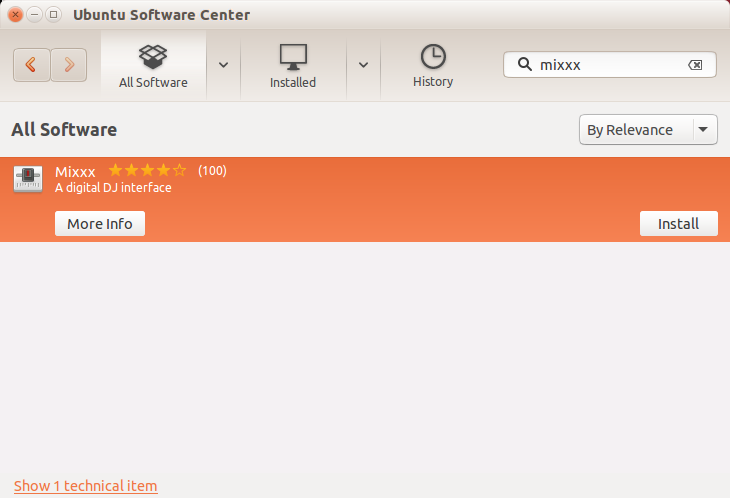Open the History section
The width and height of the screenshot is (730, 498).
point(433,65)
